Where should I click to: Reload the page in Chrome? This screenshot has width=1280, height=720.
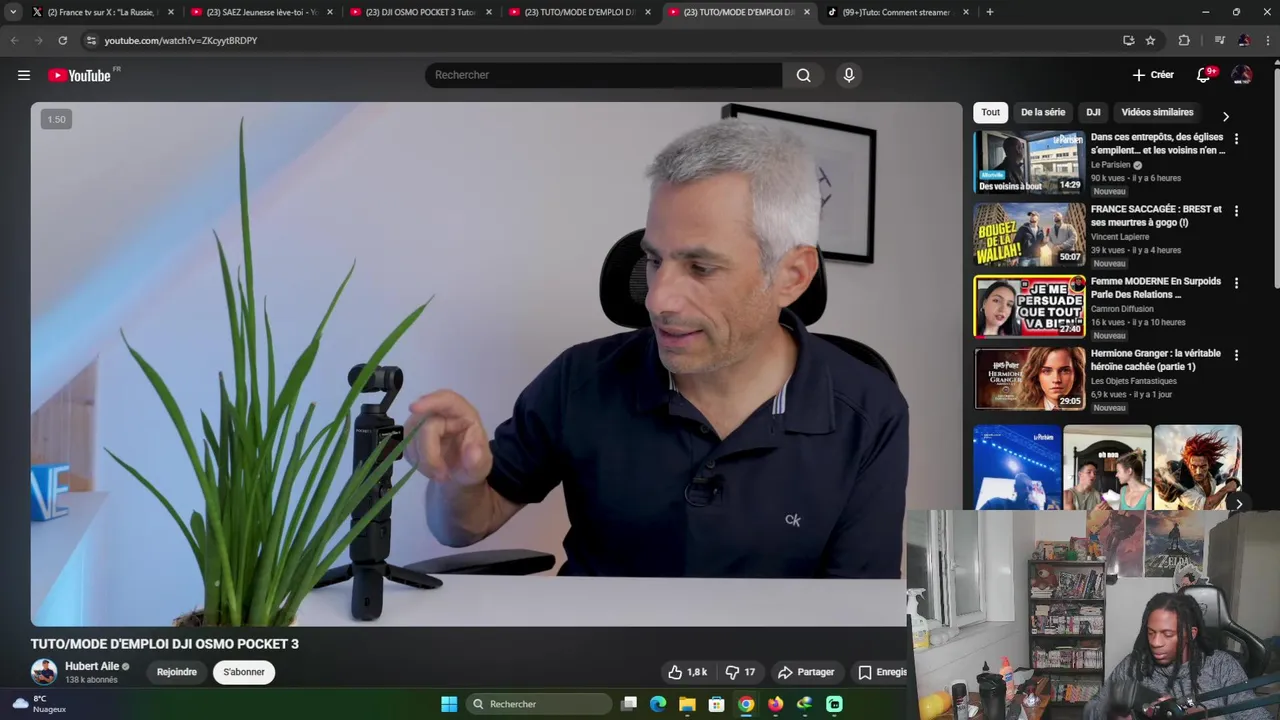[x=62, y=40]
